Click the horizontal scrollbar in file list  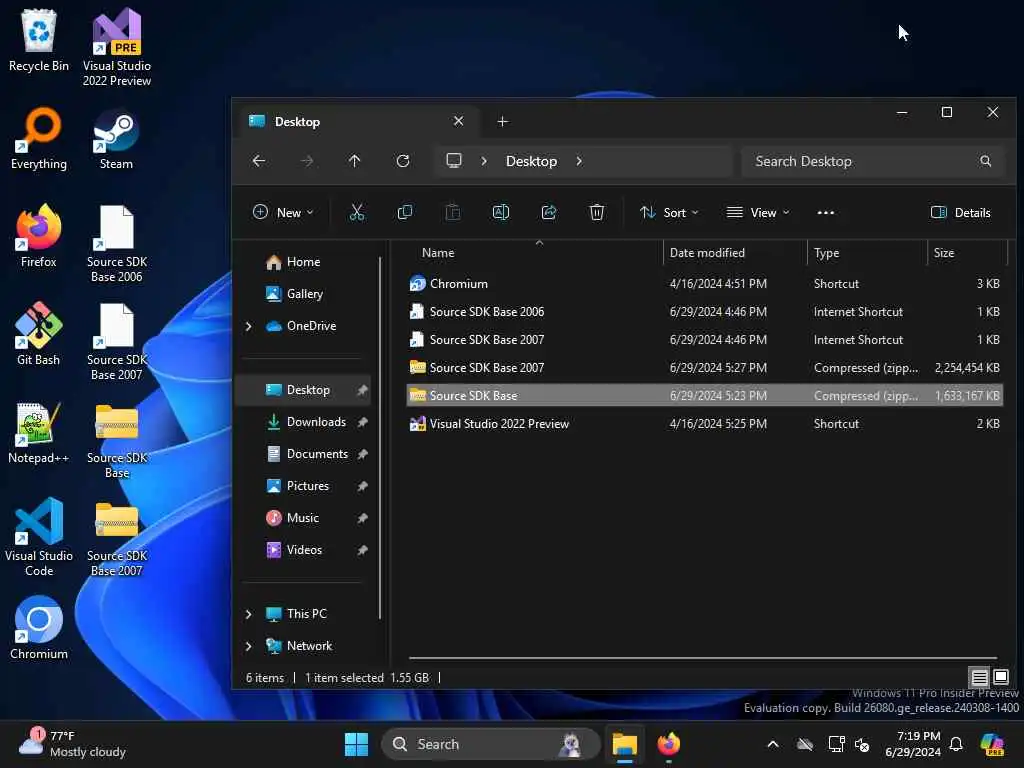pos(703,658)
